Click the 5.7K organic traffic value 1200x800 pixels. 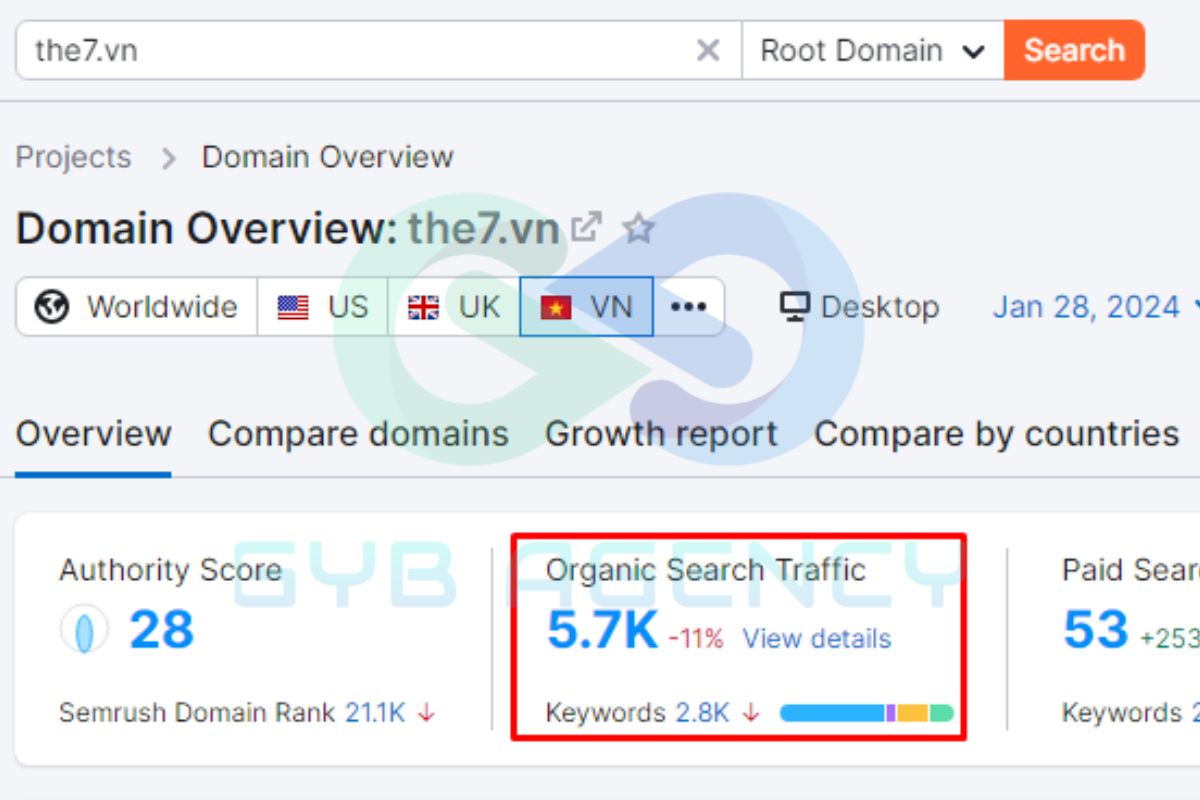602,630
